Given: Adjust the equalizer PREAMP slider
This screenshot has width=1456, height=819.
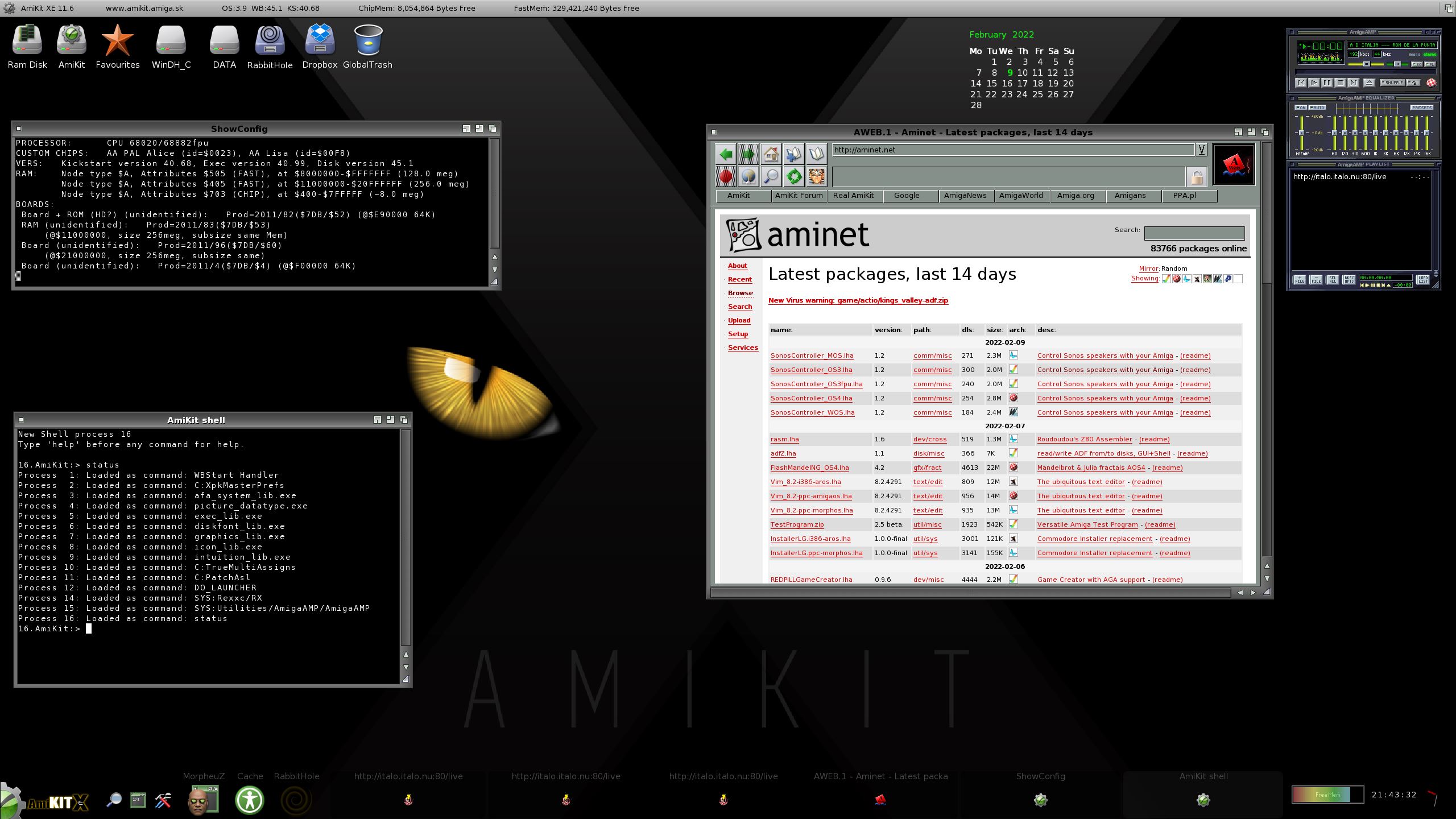Looking at the screenshot, I should pos(1301,133).
